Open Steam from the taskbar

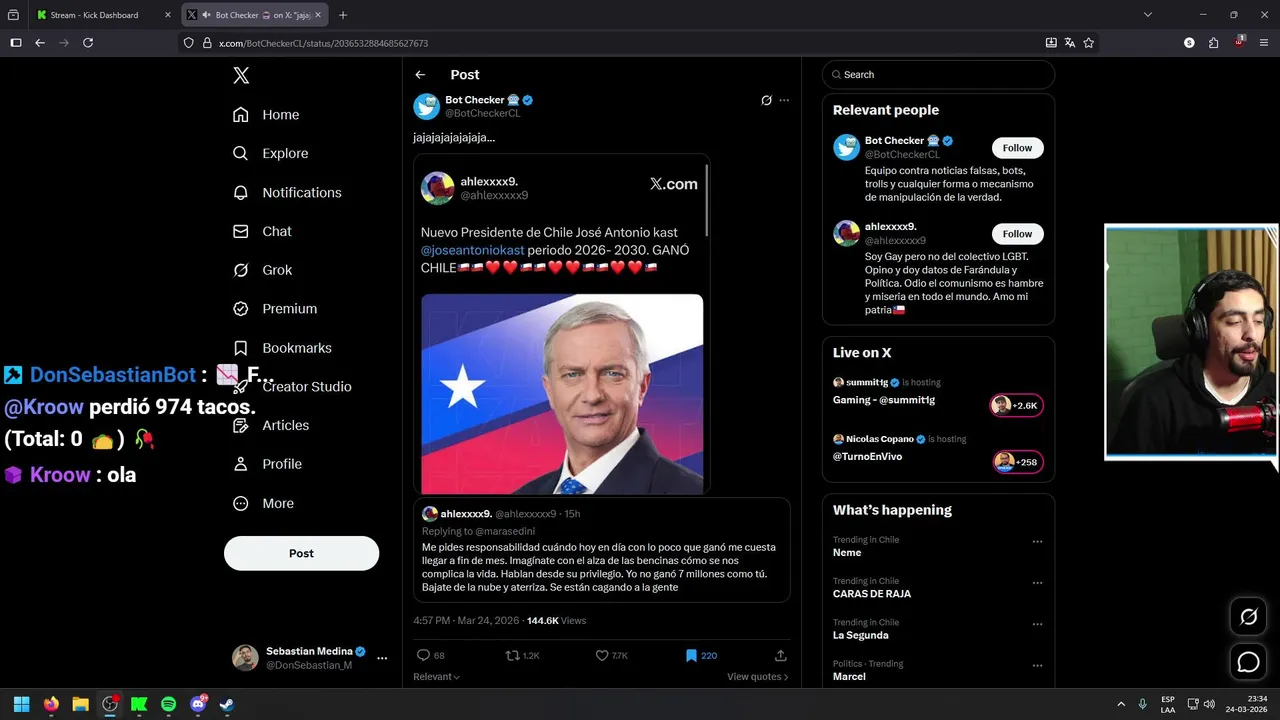tap(227, 704)
